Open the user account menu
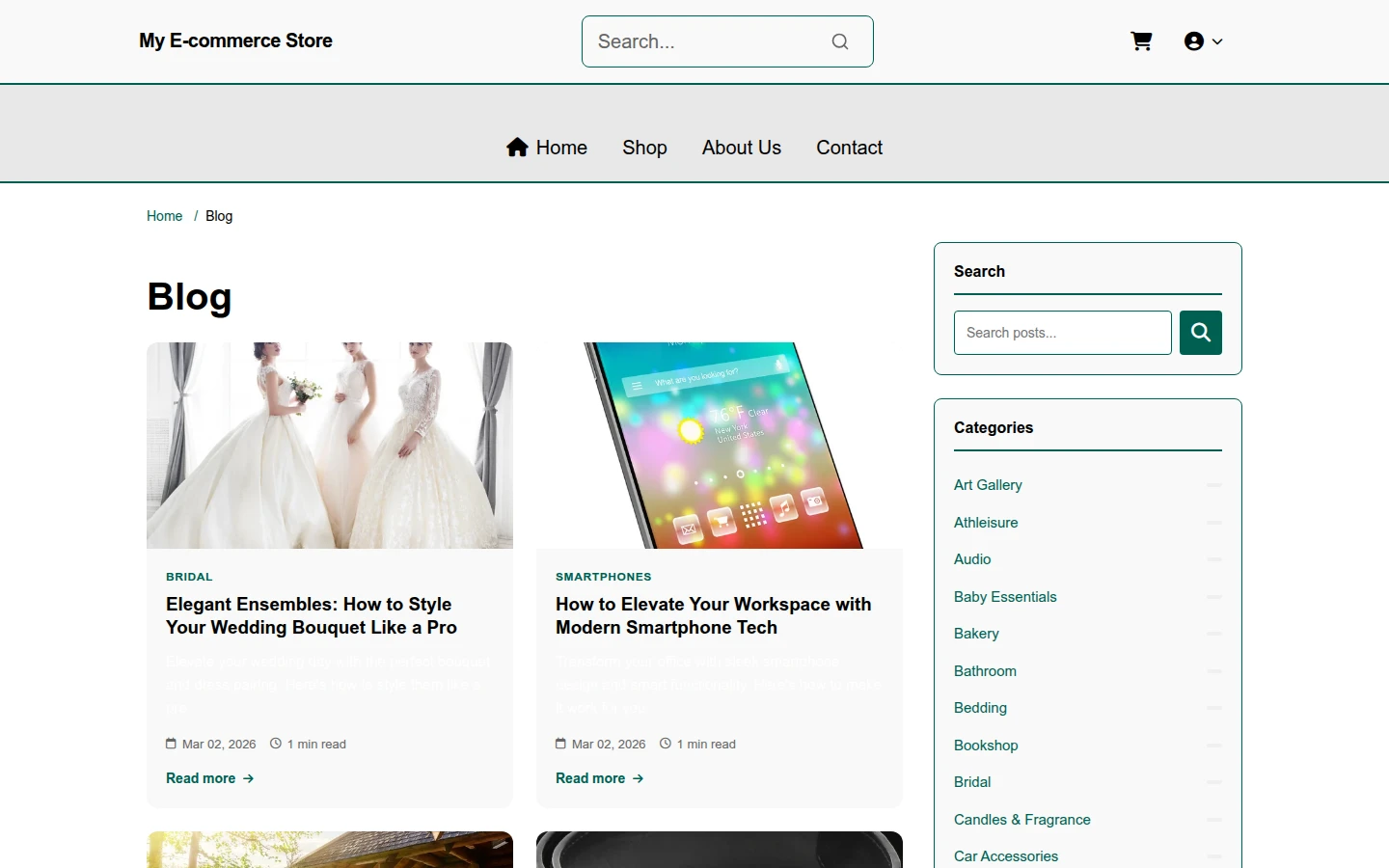This screenshot has height=868, width=1389. [1203, 41]
